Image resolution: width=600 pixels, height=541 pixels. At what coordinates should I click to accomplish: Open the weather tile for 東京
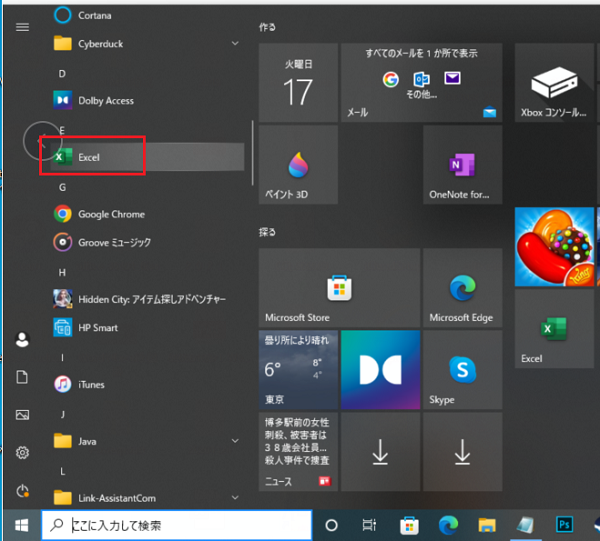(298, 370)
